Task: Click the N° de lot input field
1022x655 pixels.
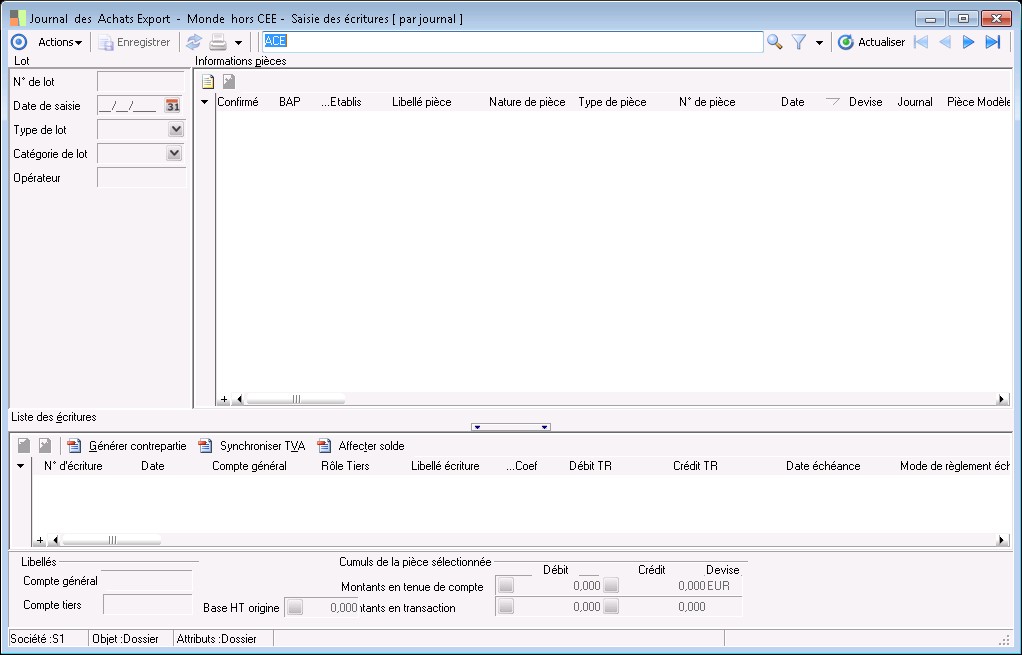Action: 140,81
